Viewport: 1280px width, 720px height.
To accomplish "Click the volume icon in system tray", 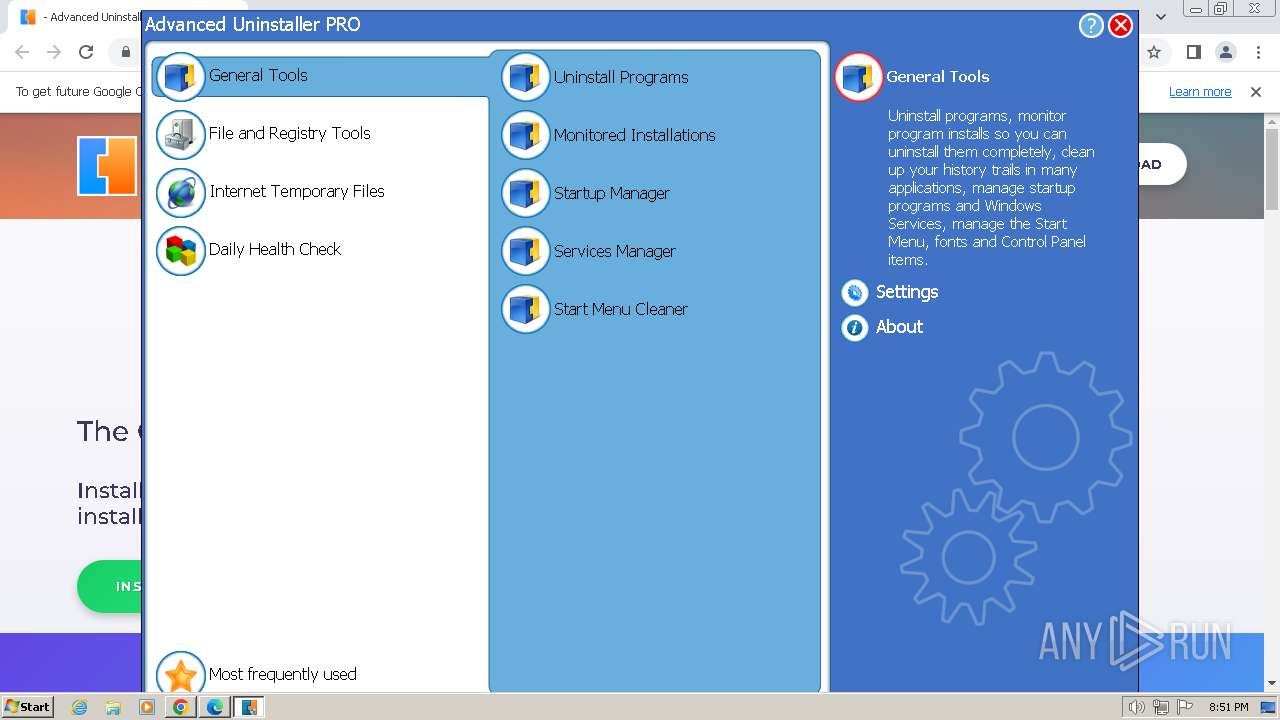I will click(1136, 707).
